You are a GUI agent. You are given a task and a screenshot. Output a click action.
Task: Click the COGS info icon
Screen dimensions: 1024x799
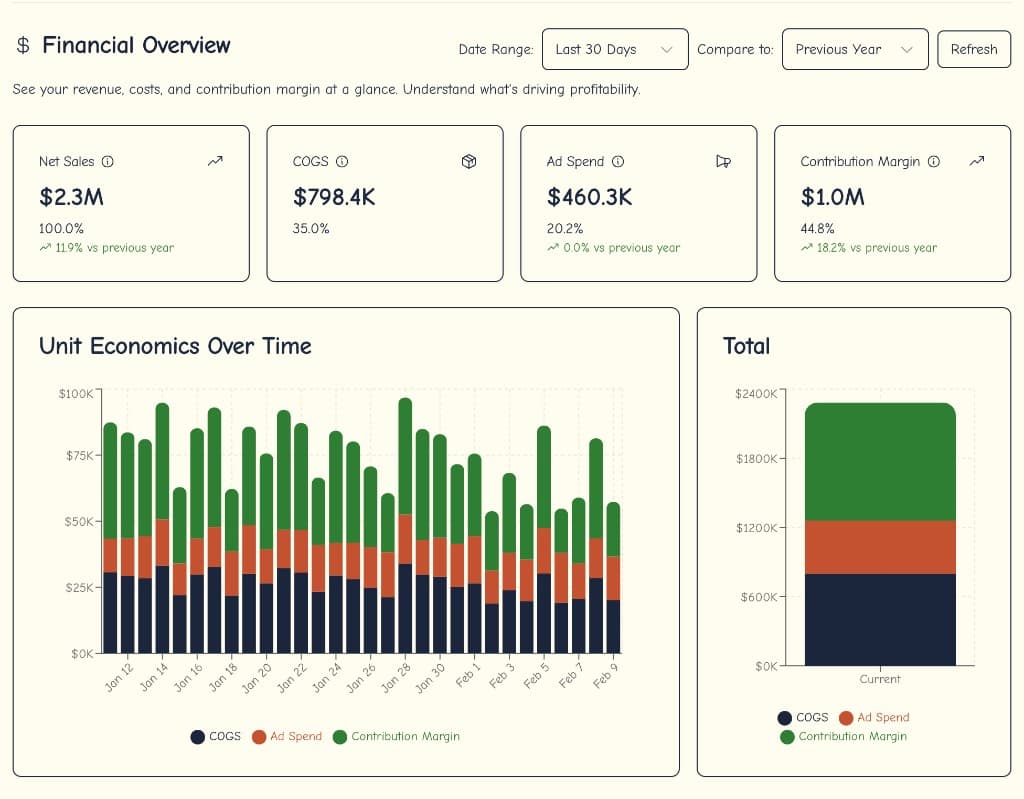tap(342, 161)
